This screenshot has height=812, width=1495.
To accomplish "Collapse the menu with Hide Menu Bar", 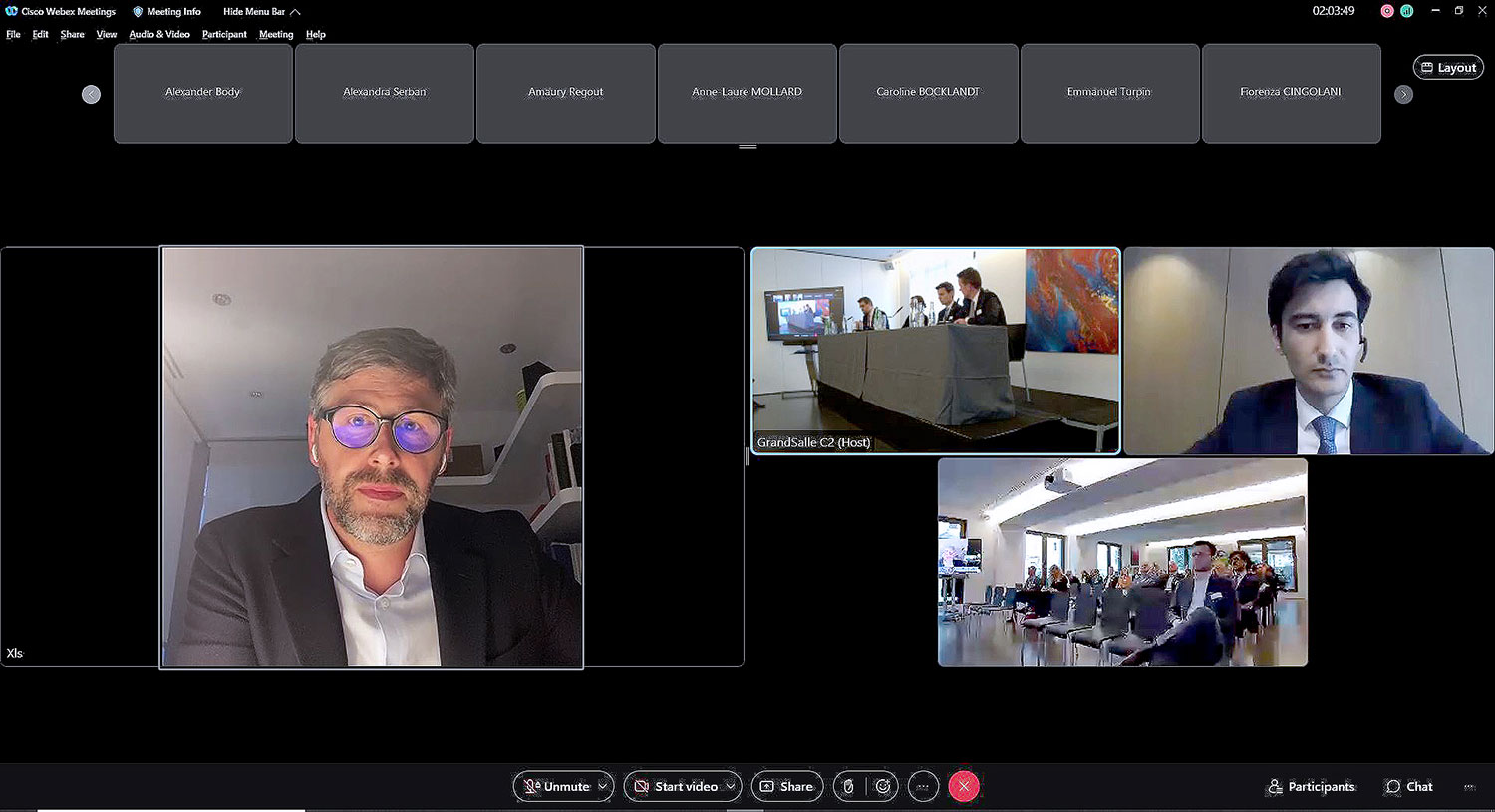I will 261,12.
